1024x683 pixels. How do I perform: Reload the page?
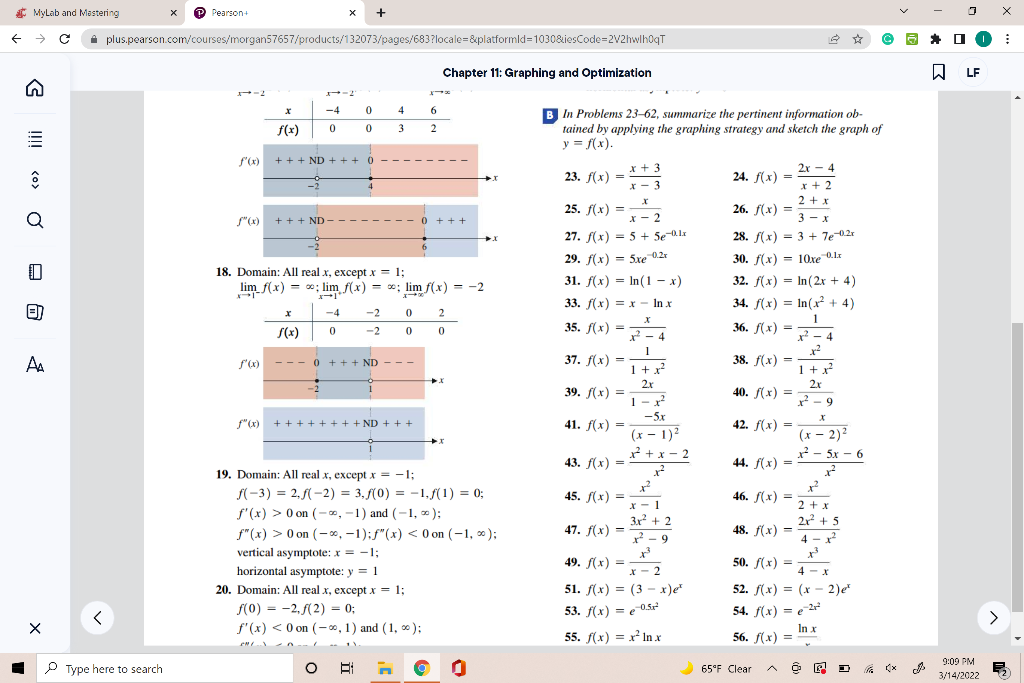pos(64,39)
